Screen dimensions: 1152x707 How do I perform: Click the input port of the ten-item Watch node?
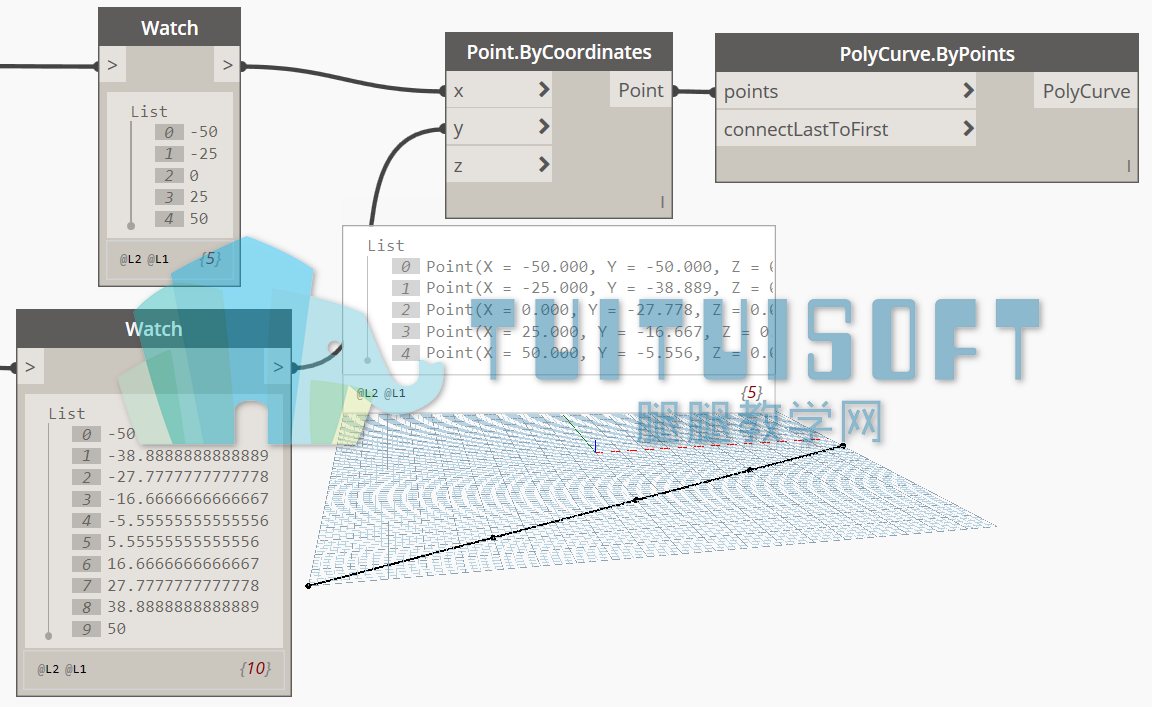30,367
